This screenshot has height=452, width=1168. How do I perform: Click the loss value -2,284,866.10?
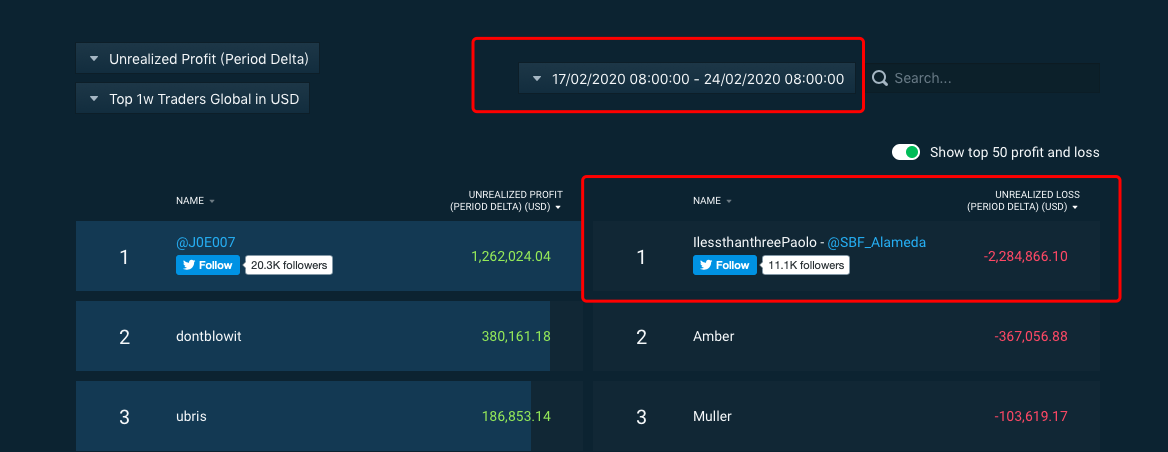tap(1026, 257)
